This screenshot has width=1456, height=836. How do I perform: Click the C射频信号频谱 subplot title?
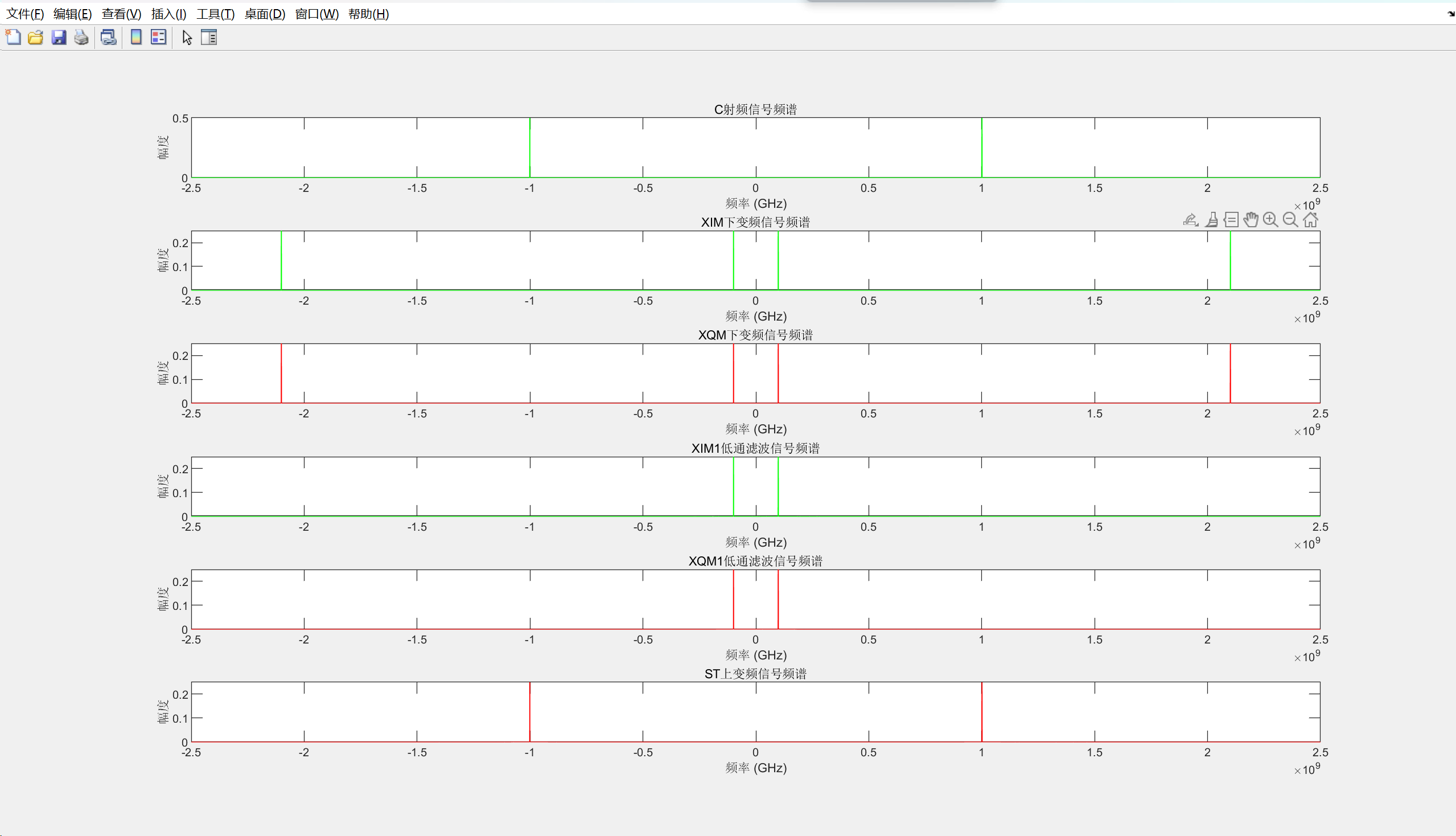tap(755, 109)
